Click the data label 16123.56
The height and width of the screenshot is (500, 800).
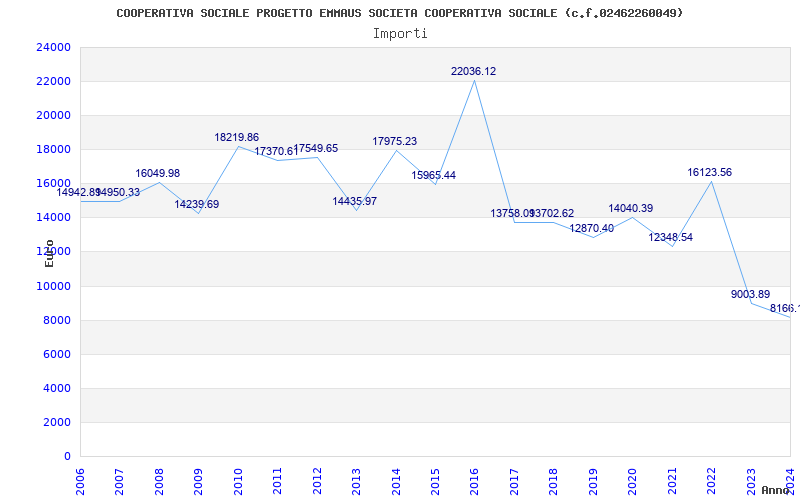(710, 172)
